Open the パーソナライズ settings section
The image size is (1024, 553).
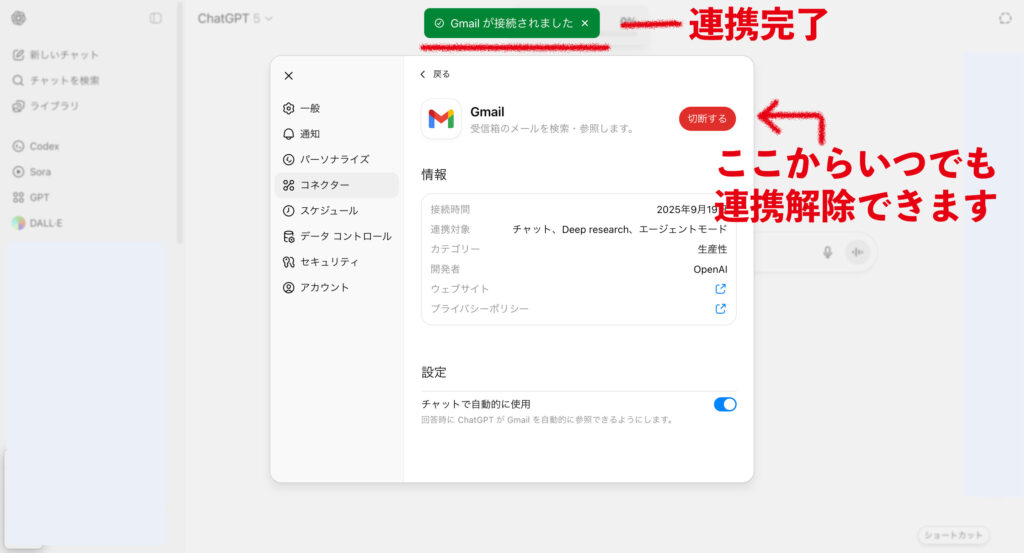[x=334, y=159]
